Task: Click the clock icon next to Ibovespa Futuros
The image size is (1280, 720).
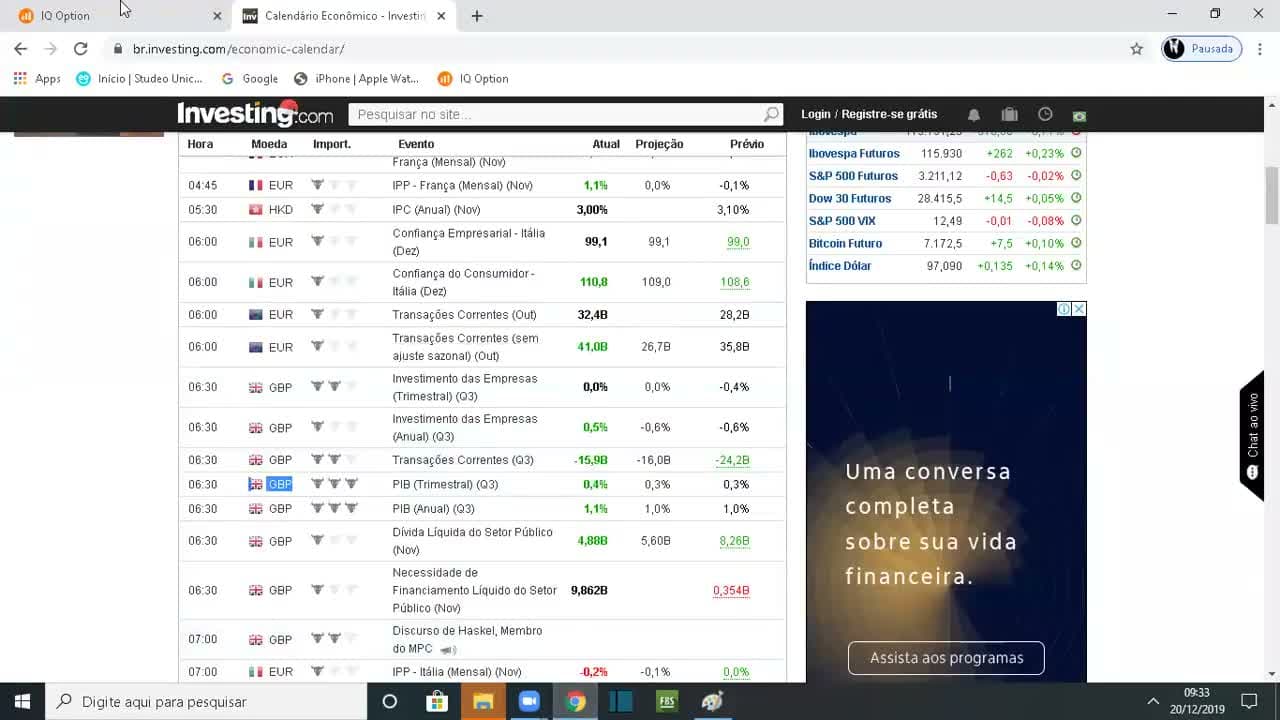Action: pos(1076,153)
